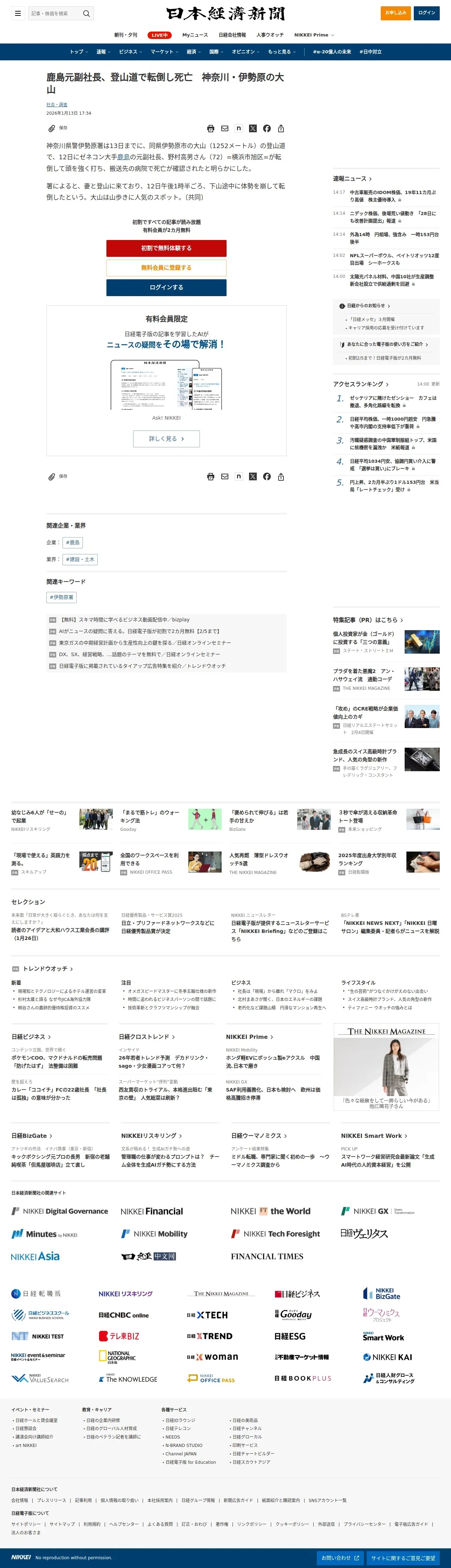This screenshot has width=451, height=1568.
Task: Open the トレンドウオッチ section link
Action: tap(47, 969)
